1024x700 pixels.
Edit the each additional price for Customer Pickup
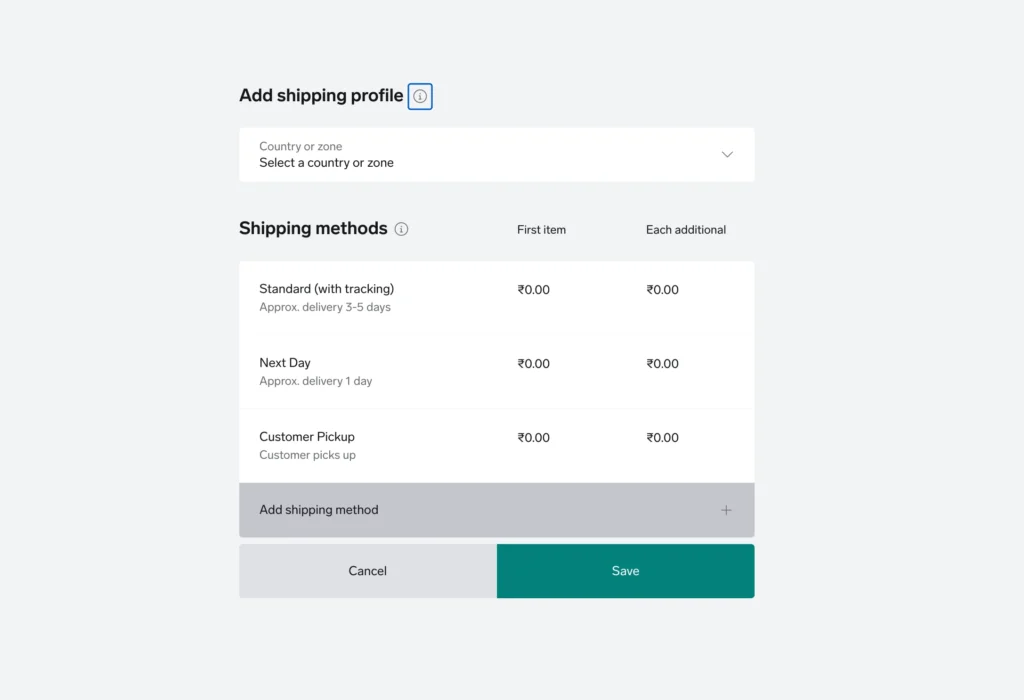[x=662, y=437]
